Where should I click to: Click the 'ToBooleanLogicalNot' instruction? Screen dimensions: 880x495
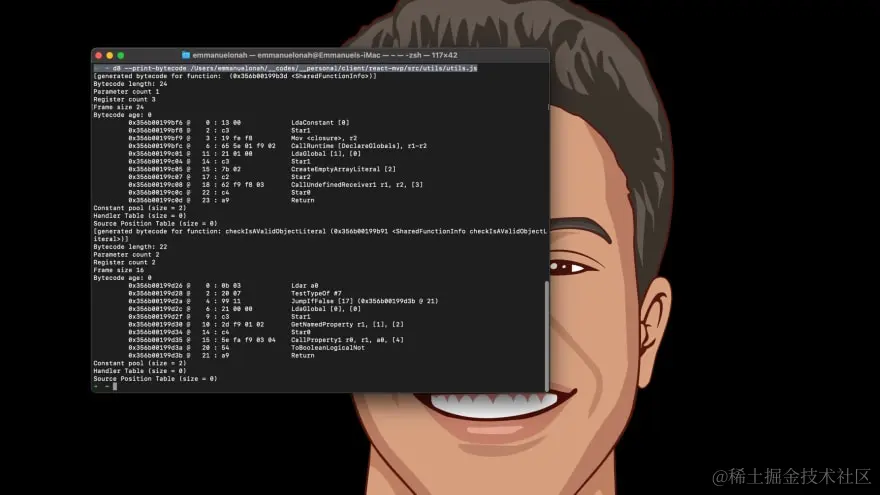click(x=328, y=348)
